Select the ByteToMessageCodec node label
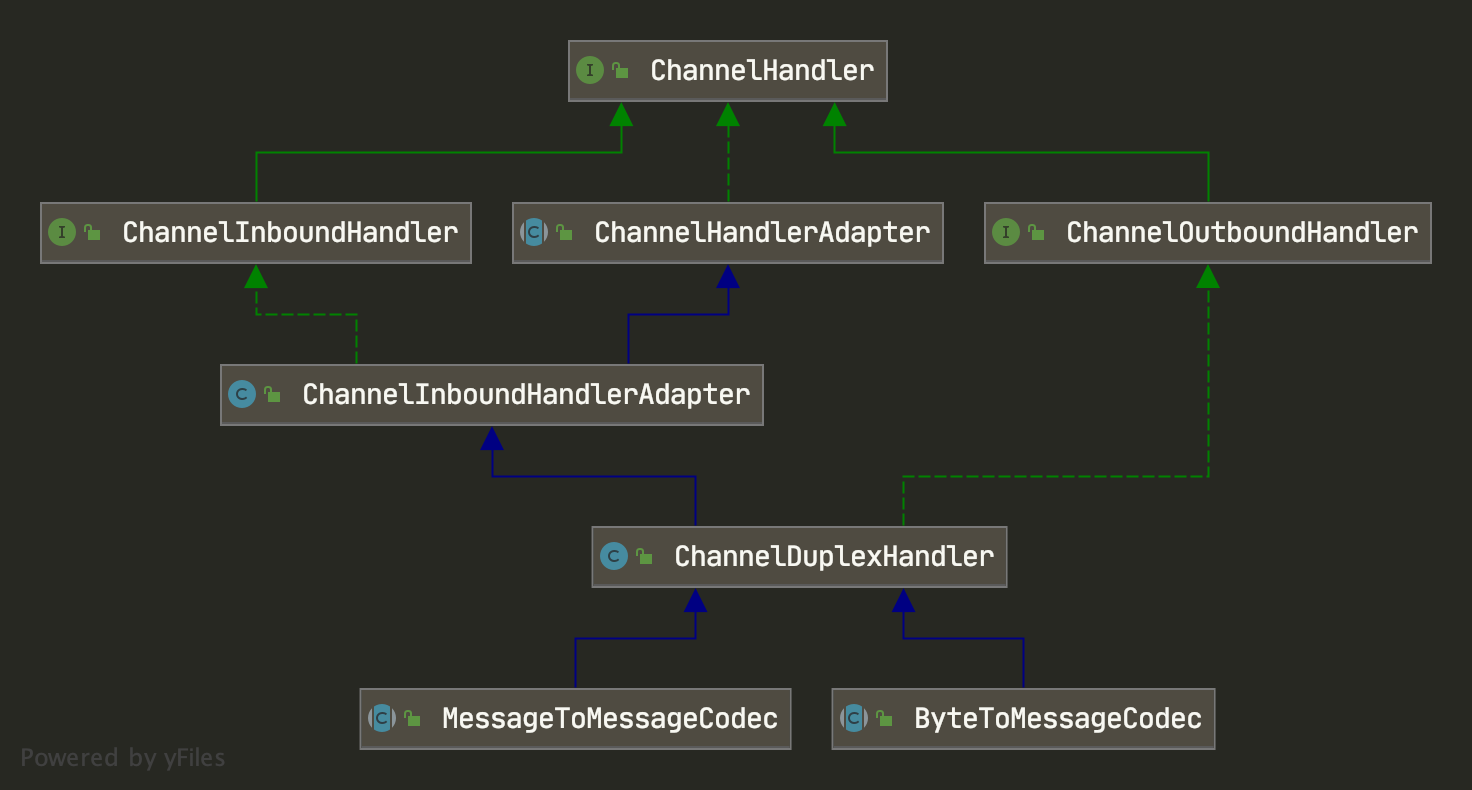 (x=1058, y=719)
